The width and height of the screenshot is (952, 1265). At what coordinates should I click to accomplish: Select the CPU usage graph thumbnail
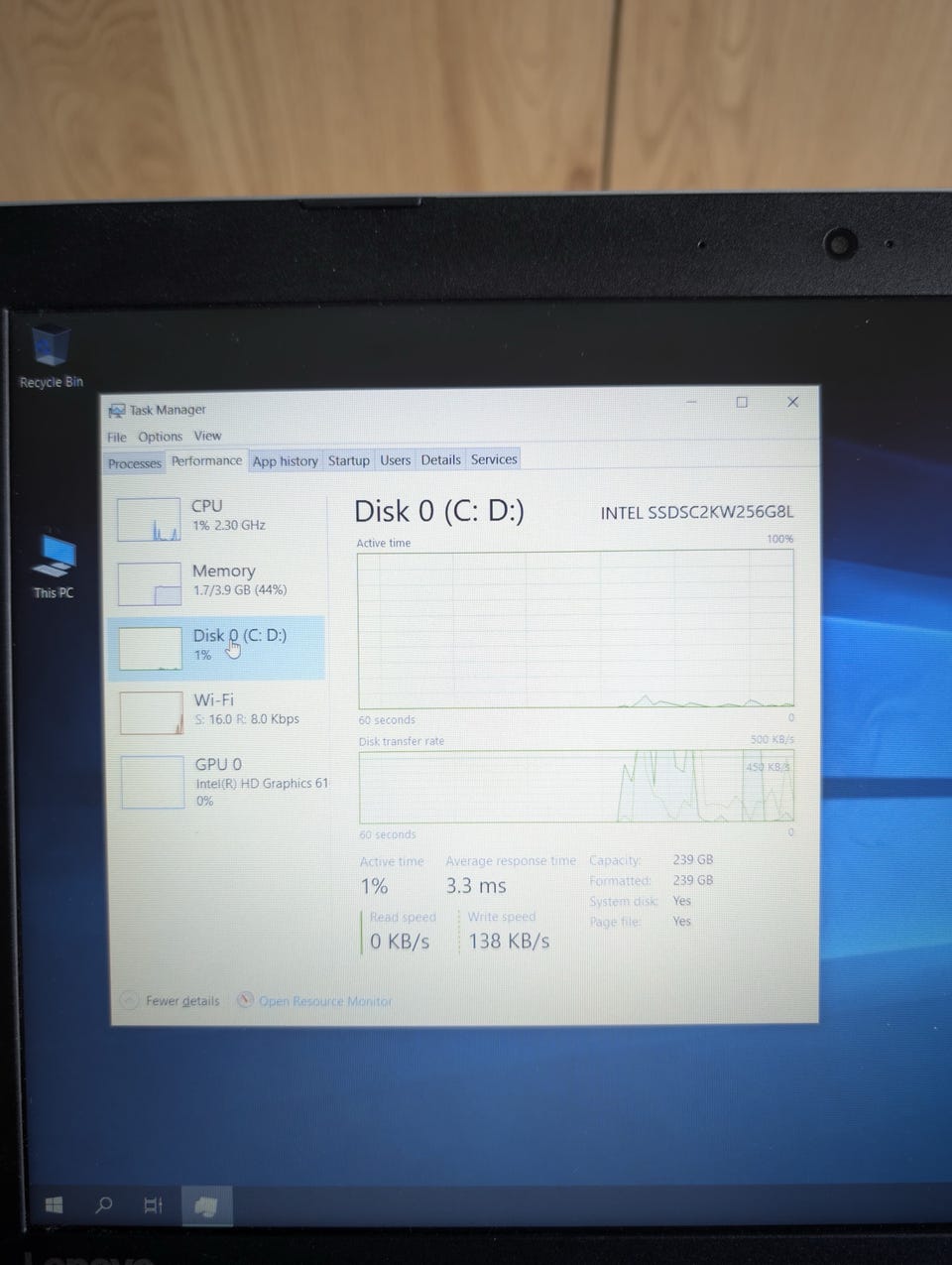(x=149, y=519)
